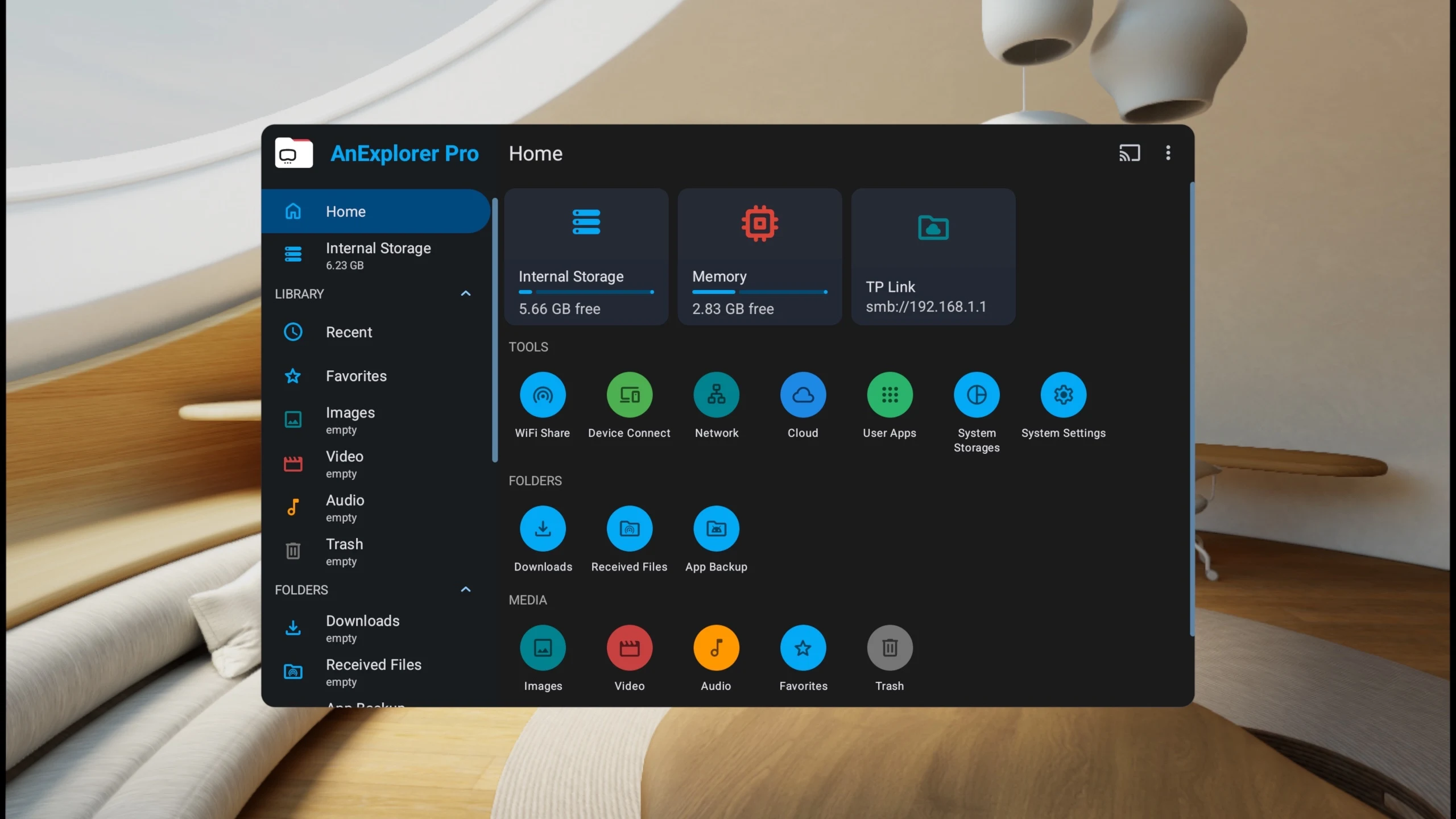The height and width of the screenshot is (819, 1456).
Task: Open System Settings tool
Action: click(1063, 395)
